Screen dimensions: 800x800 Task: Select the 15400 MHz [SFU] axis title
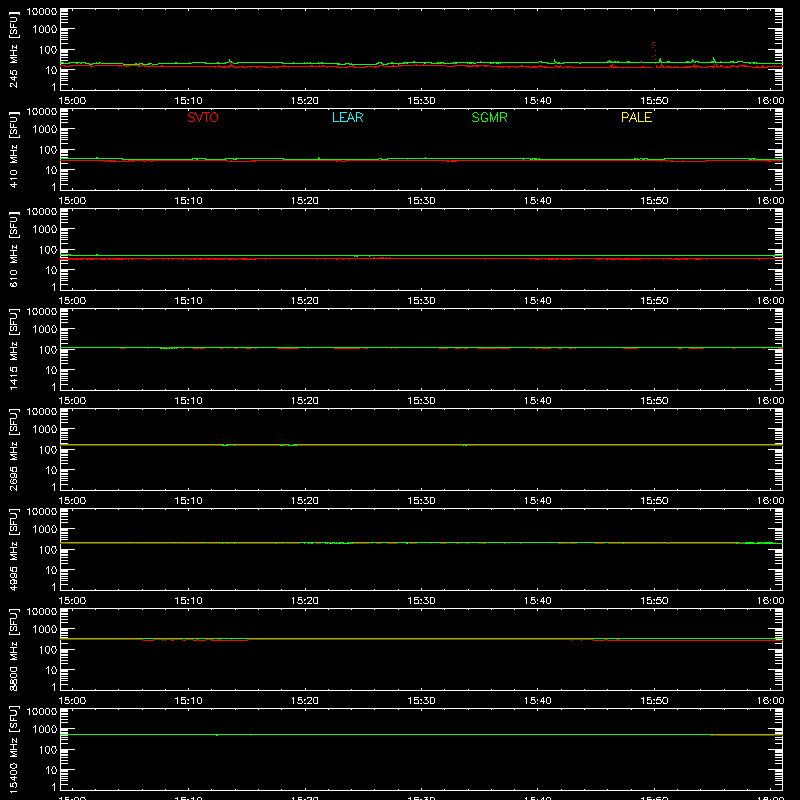[14, 749]
